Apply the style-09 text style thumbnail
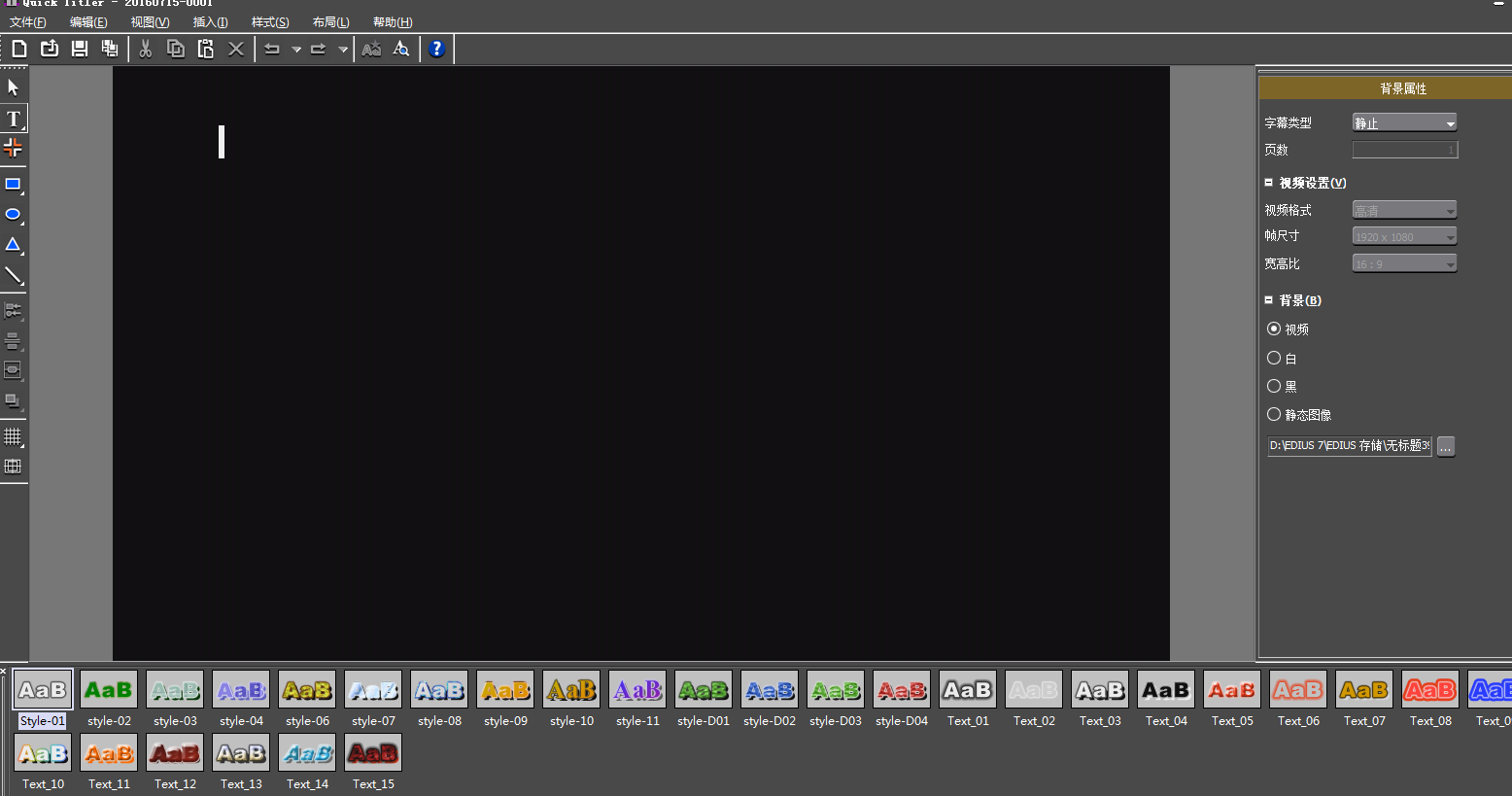This screenshot has width=1512, height=796. point(505,691)
